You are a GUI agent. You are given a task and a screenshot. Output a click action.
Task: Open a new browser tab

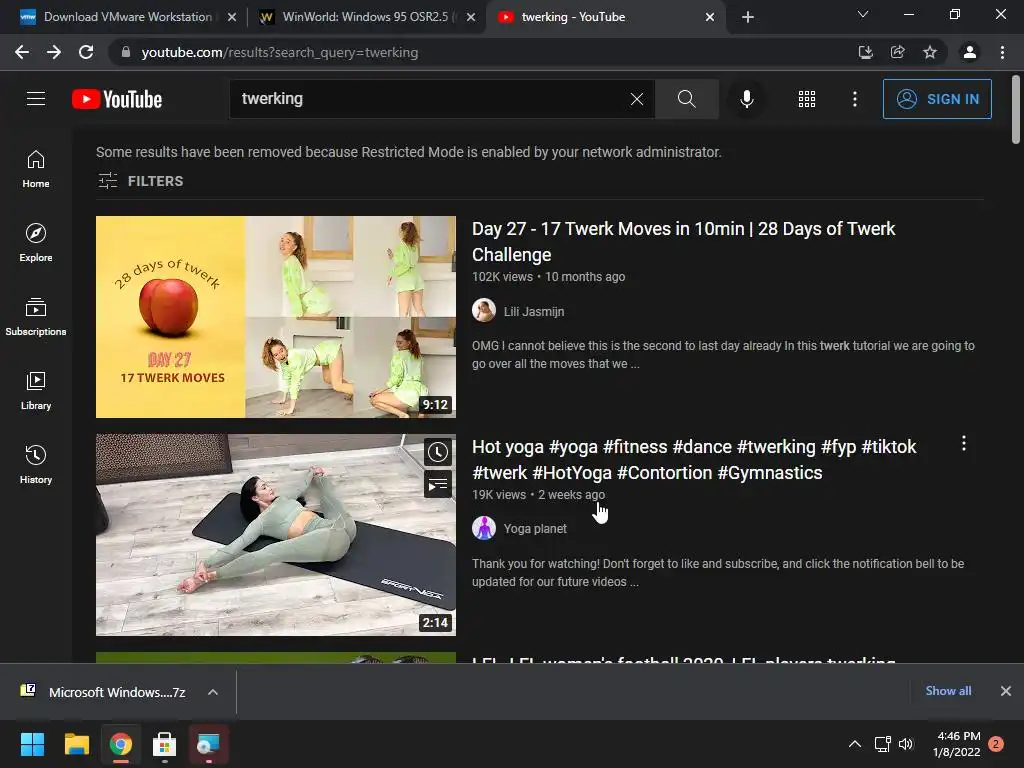(748, 18)
